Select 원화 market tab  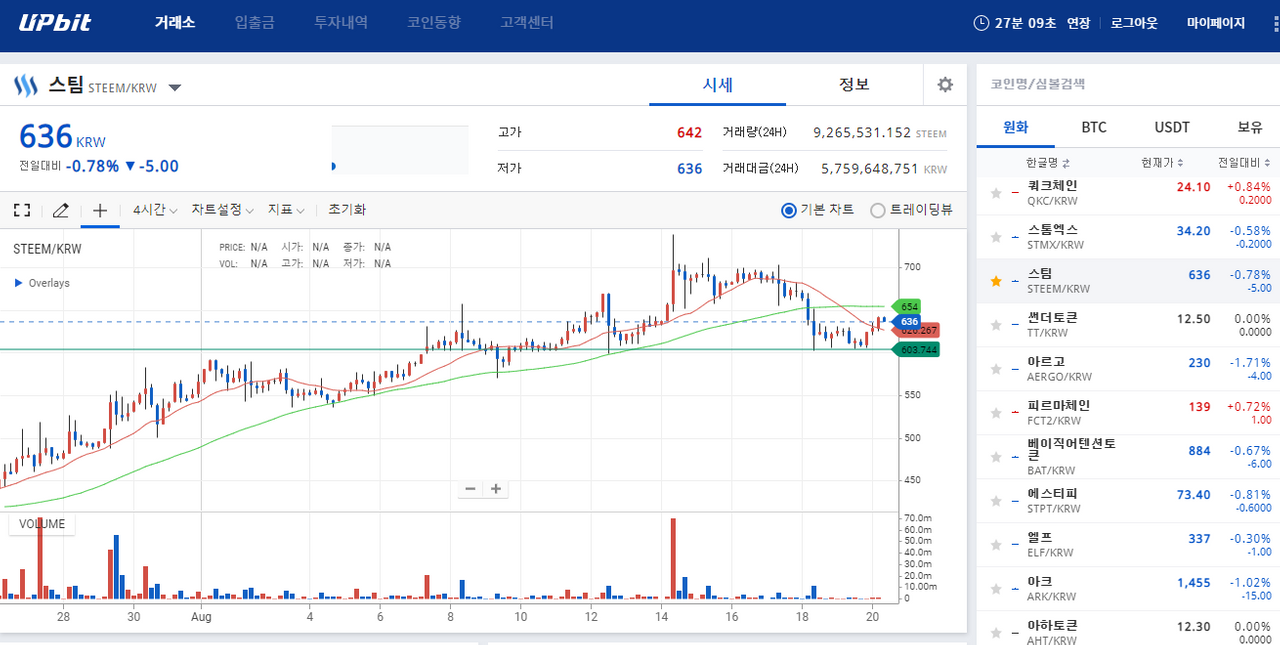[1015, 127]
